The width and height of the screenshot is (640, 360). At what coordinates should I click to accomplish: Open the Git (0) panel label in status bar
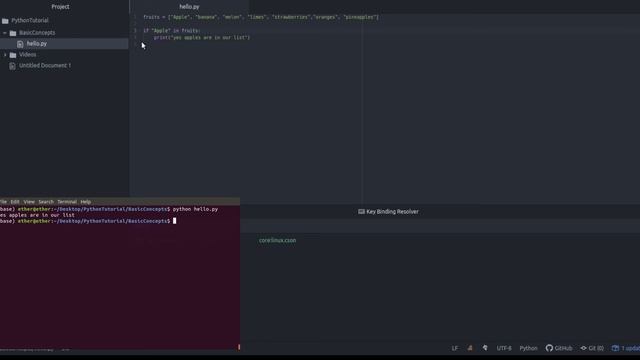tap(596, 348)
